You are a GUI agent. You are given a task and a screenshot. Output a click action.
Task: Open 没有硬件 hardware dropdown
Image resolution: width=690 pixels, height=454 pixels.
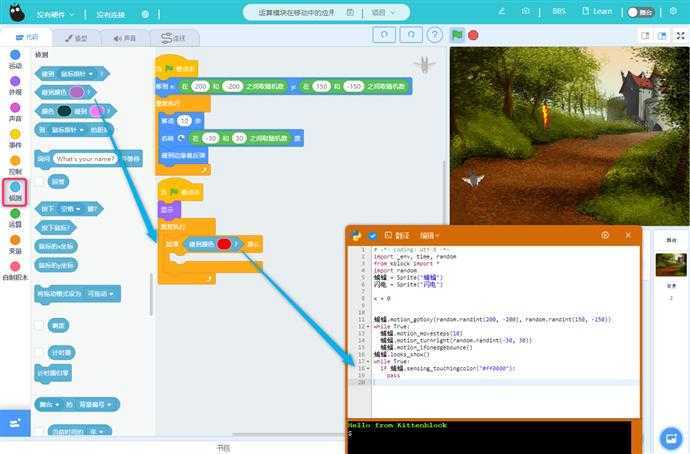point(55,15)
